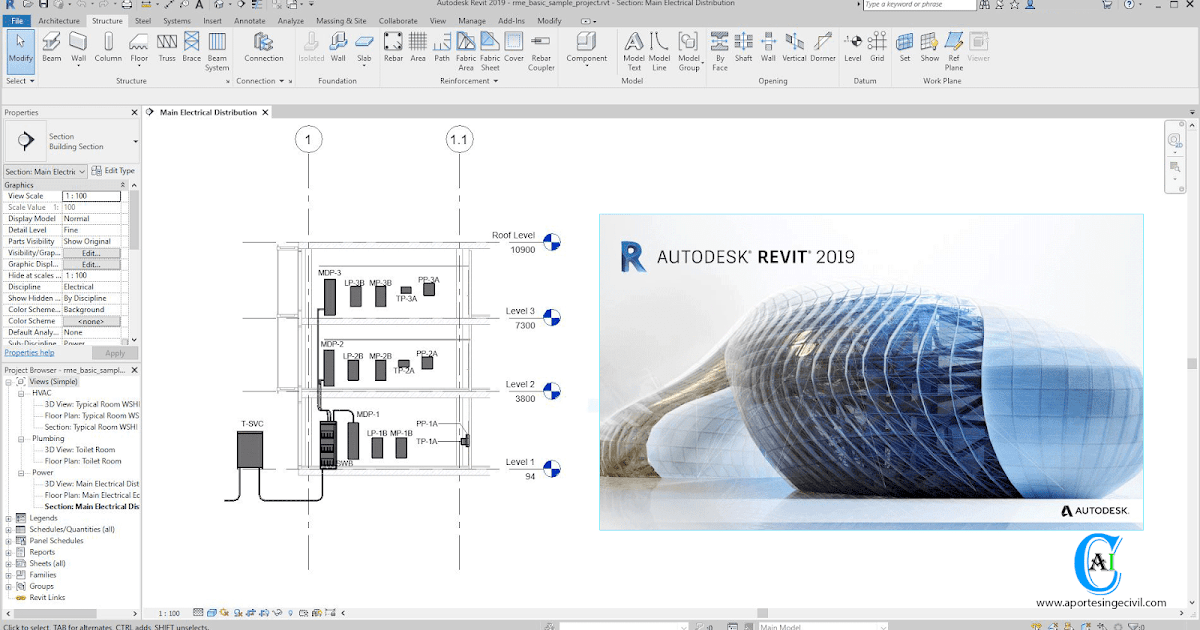The width and height of the screenshot is (1200, 630).
Task: Select the Dormer opening tool
Action: (x=822, y=48)
